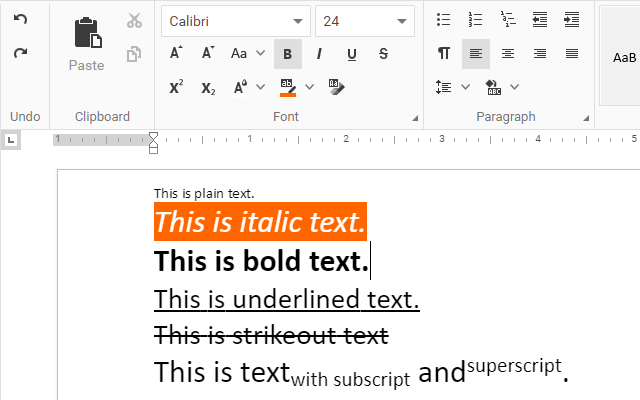Click the 'with subscript' text
The height and width of the screenshot is (400, 640).
point(351,380)
